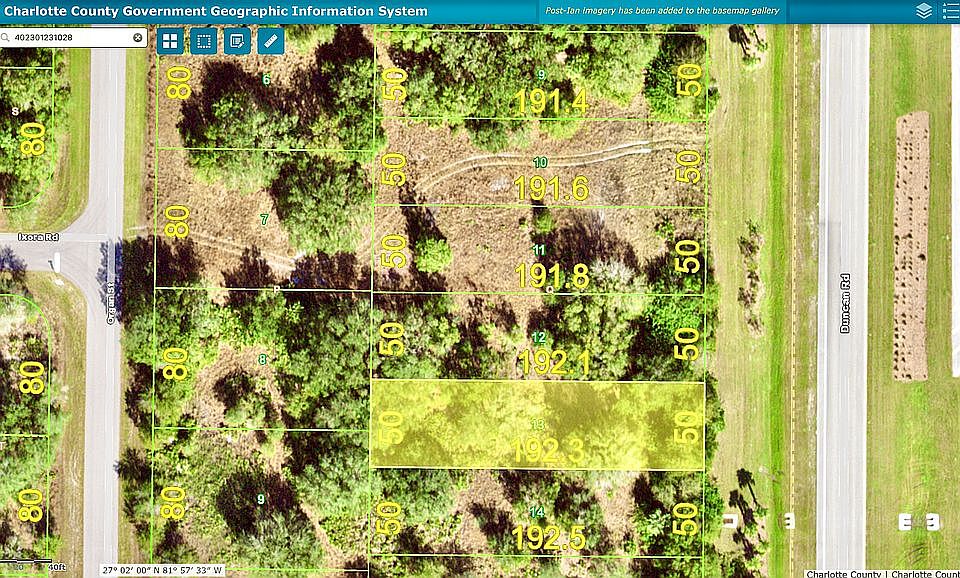Screen dimensions: 960x578
Task: Click the map coordinates readout
Action: [x=162, y=570]
